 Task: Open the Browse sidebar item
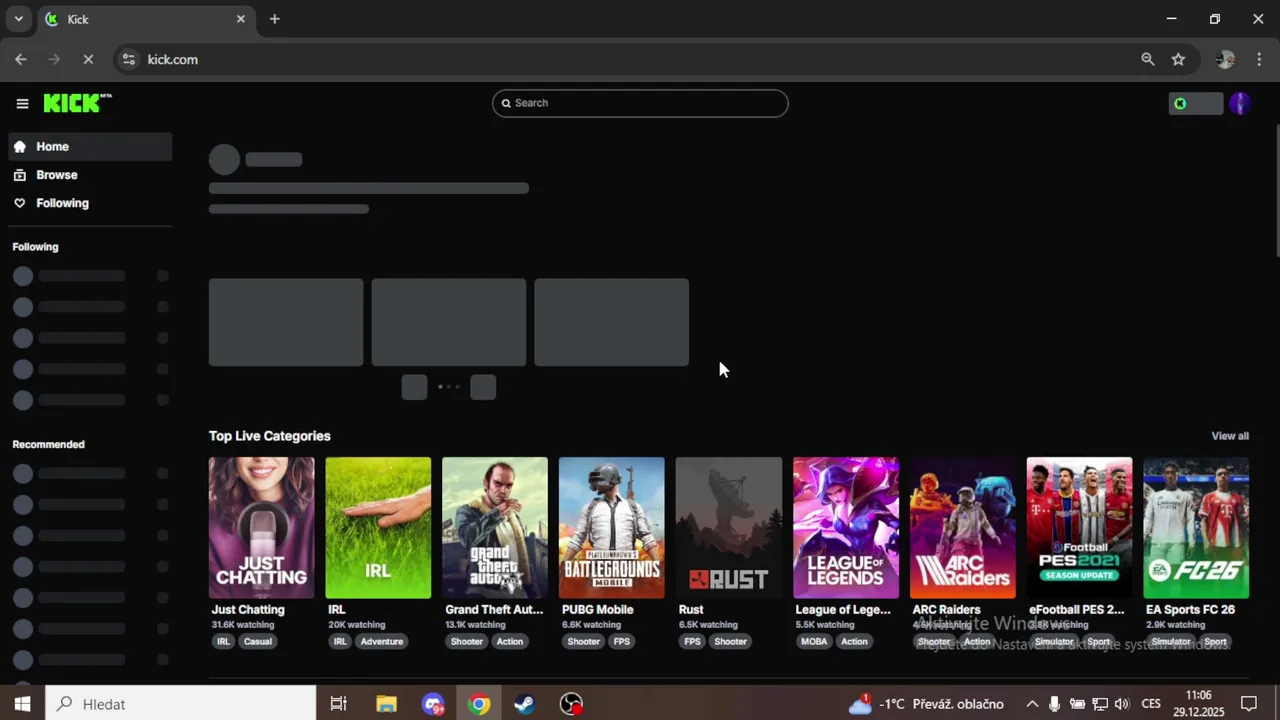coord(91,175)
